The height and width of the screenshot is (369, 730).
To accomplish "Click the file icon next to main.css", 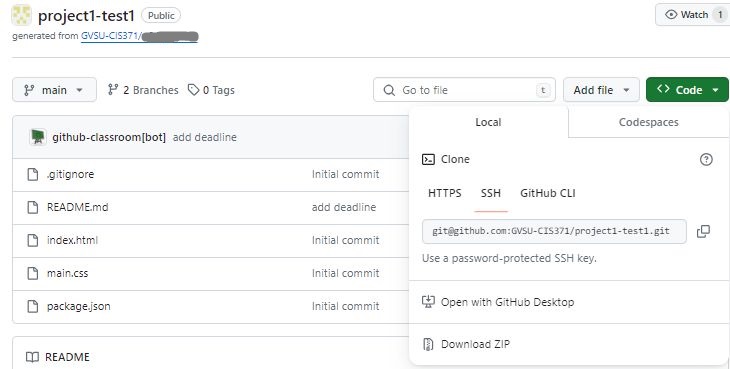I will pos(33,274).
